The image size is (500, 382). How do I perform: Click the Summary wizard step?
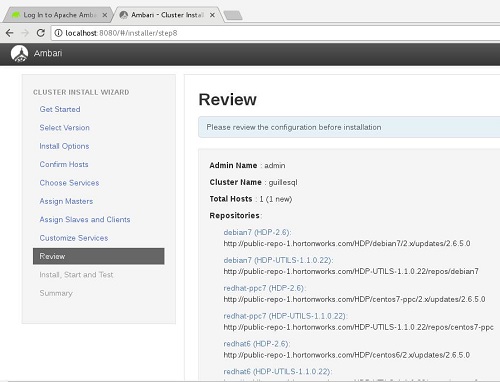(x=56, y=293)
